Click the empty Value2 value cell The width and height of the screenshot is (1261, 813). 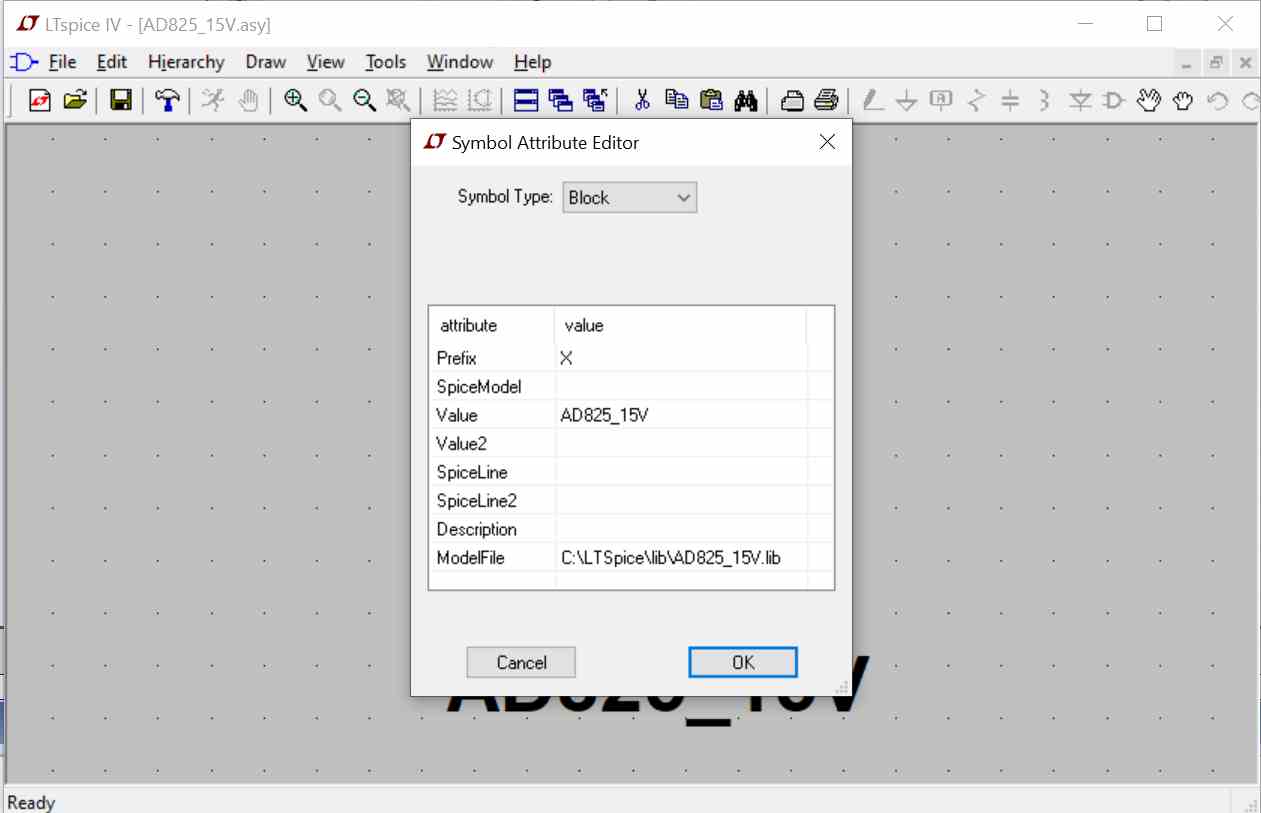681,443
